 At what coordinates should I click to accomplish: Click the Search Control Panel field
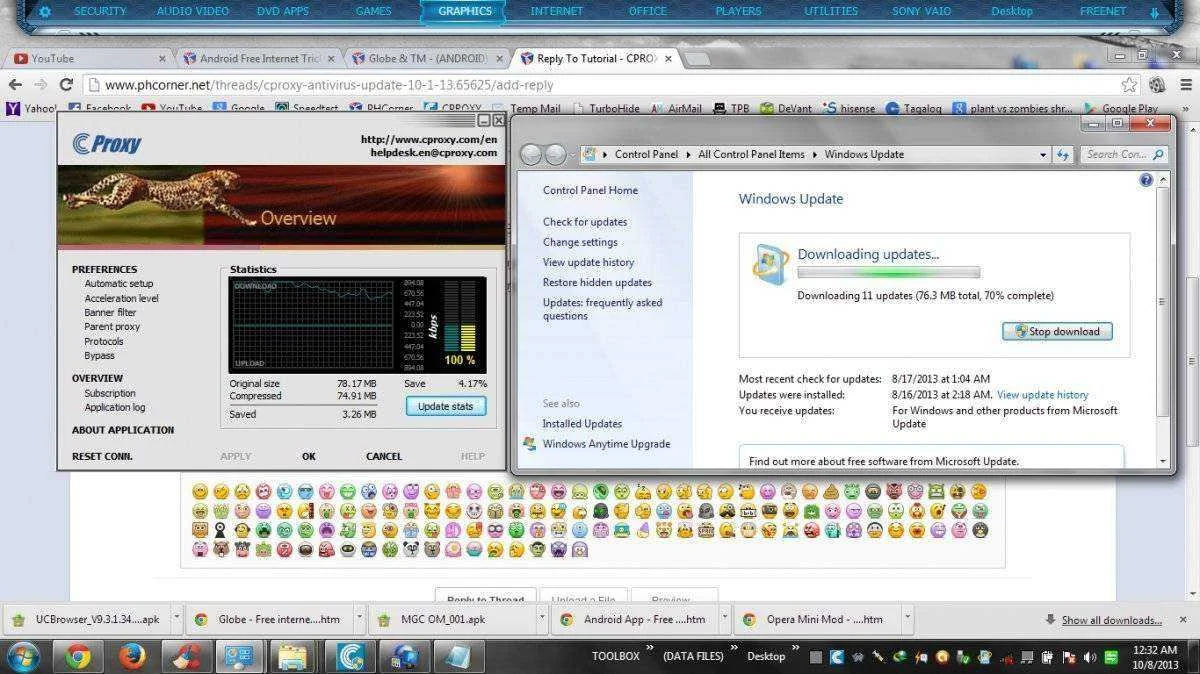pos(1123,154)
